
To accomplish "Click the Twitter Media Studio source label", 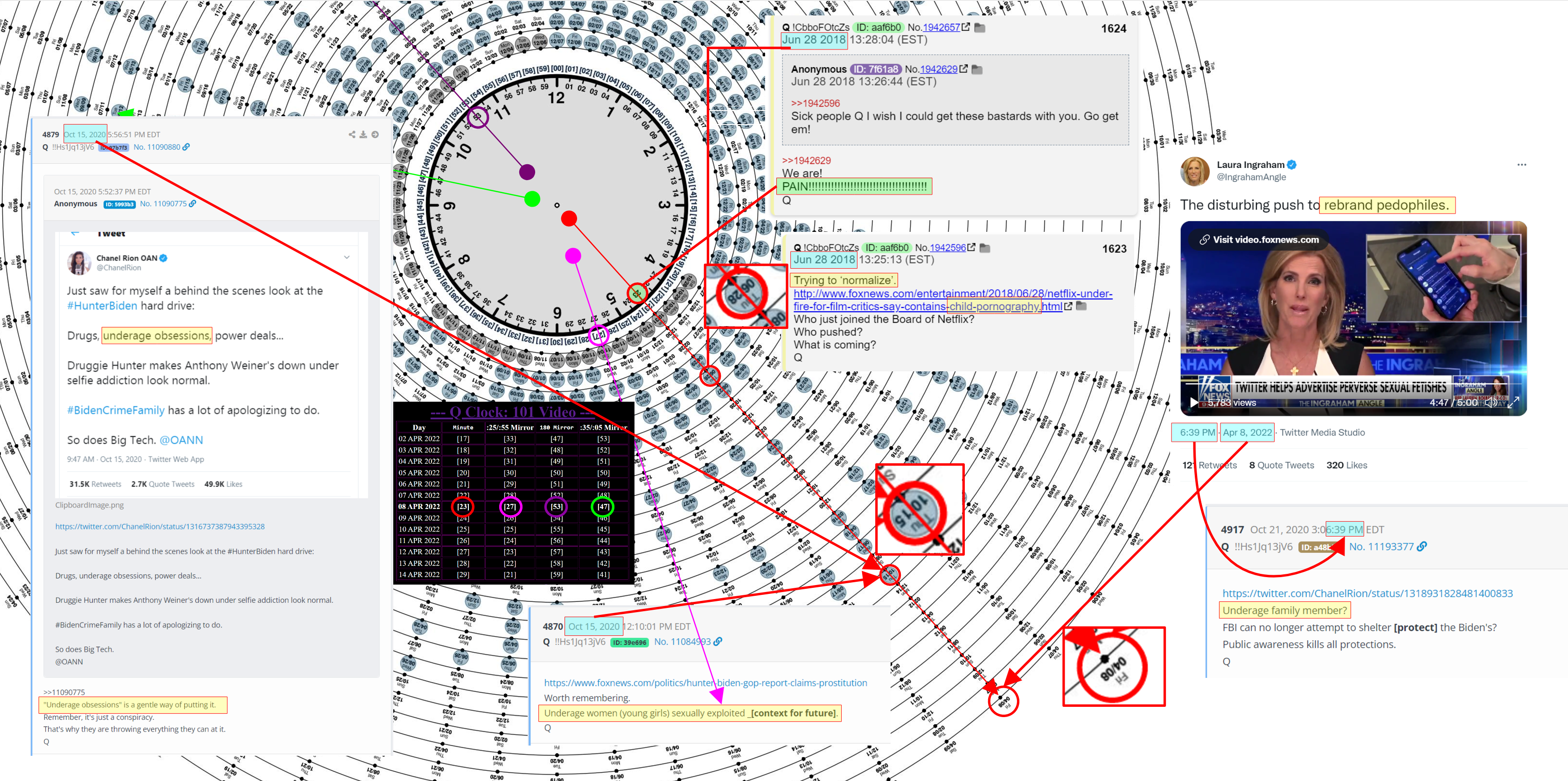I will (x=1322, y=433).
